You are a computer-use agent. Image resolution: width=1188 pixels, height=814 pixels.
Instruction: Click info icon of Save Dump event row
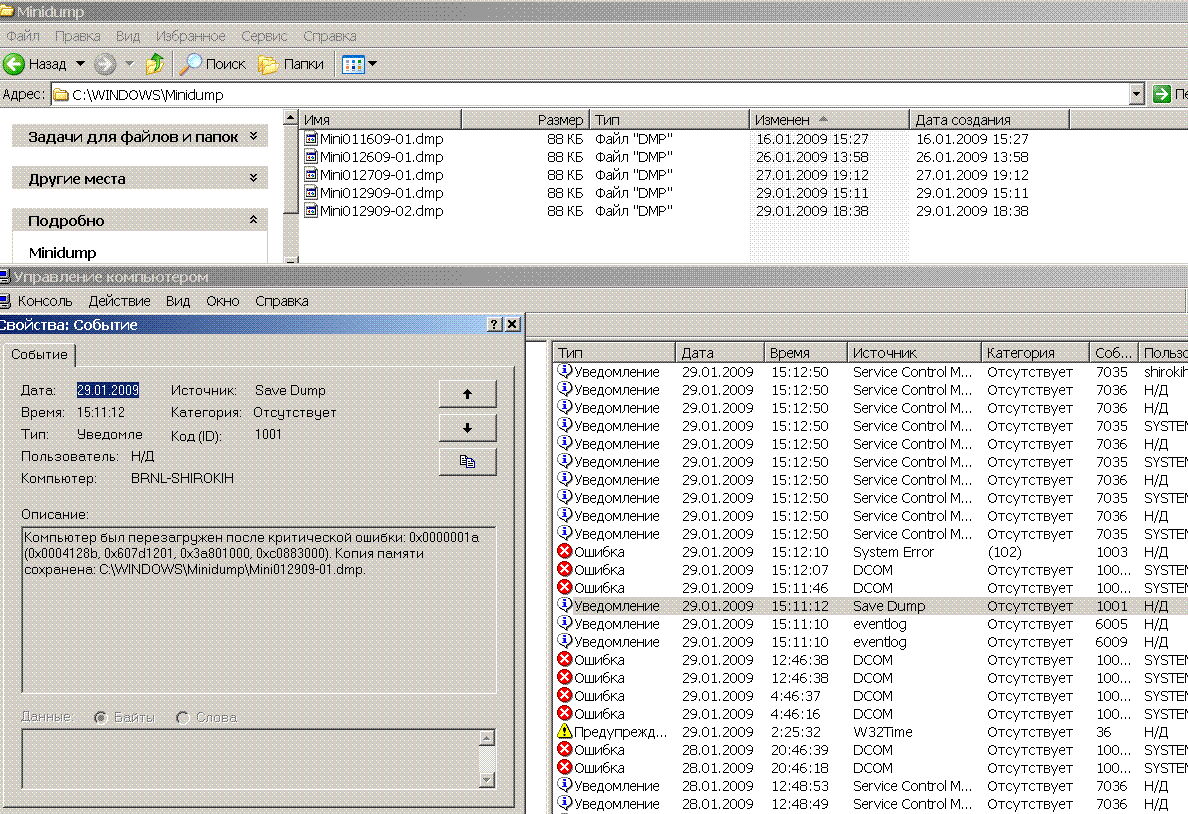[564, 606]
